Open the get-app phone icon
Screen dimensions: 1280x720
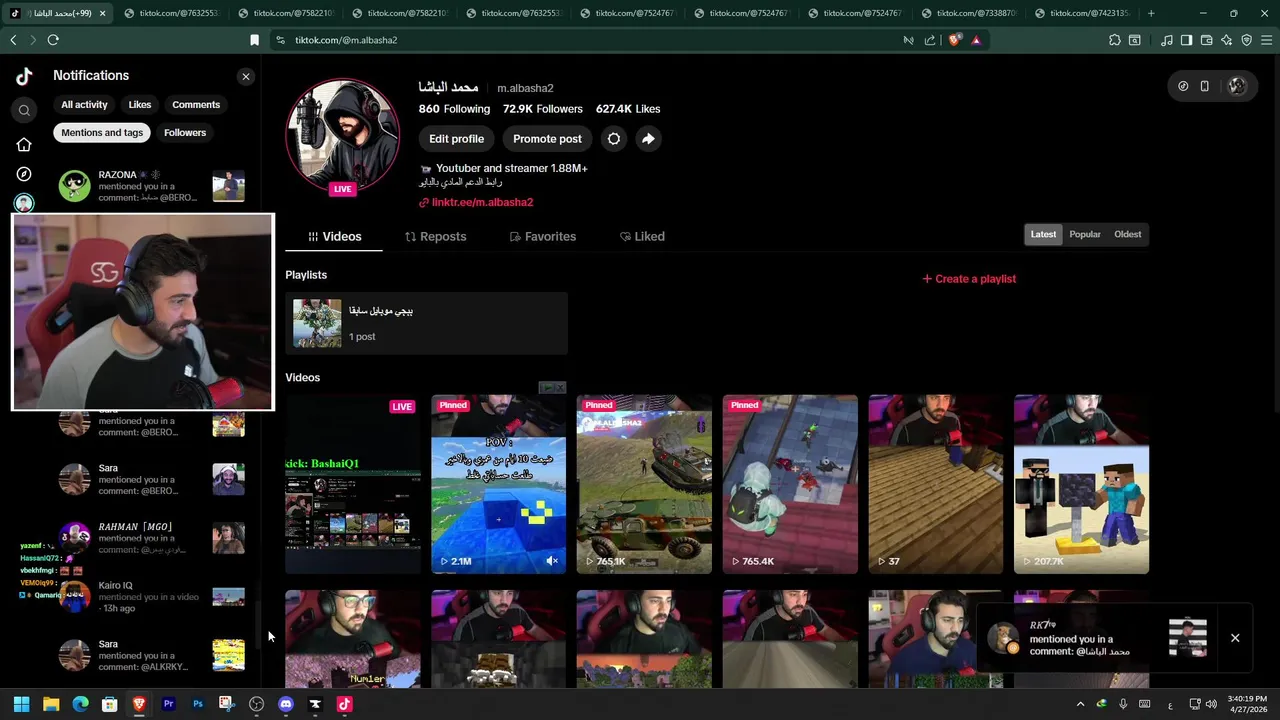click(1205, 86)
